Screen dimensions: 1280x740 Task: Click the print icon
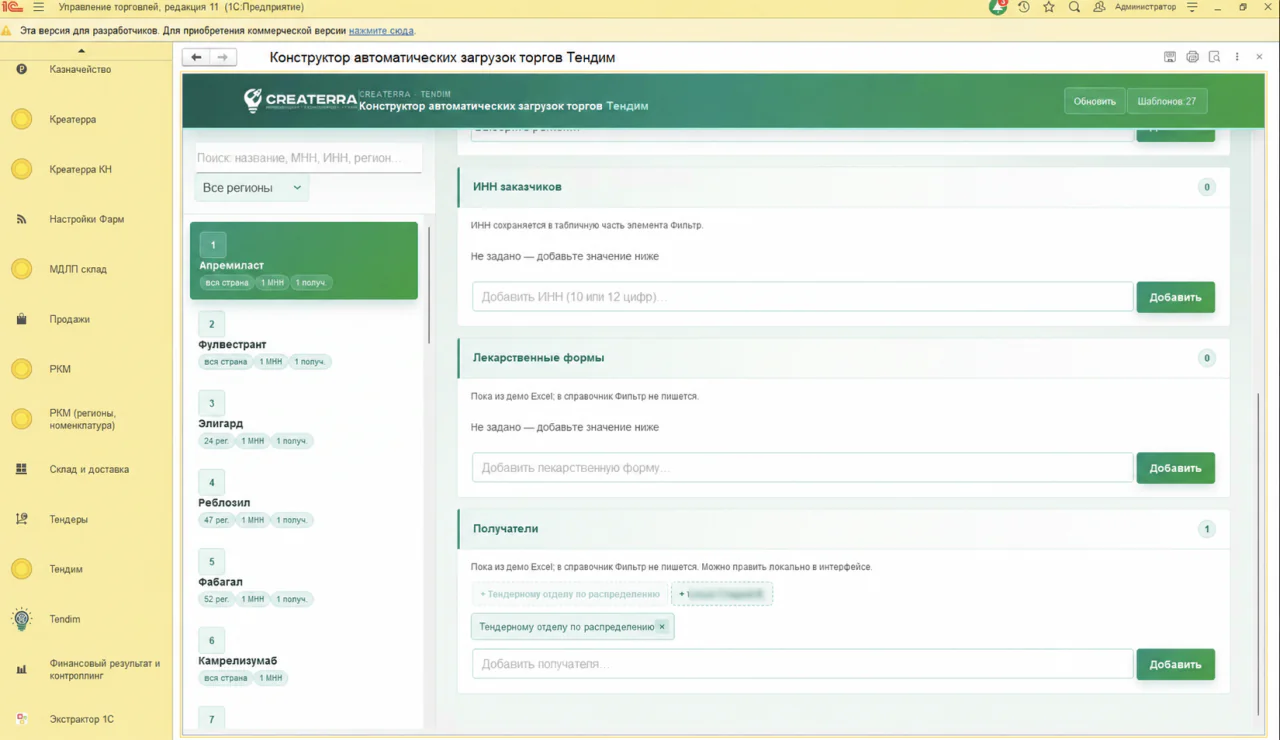click(1192, 57)
